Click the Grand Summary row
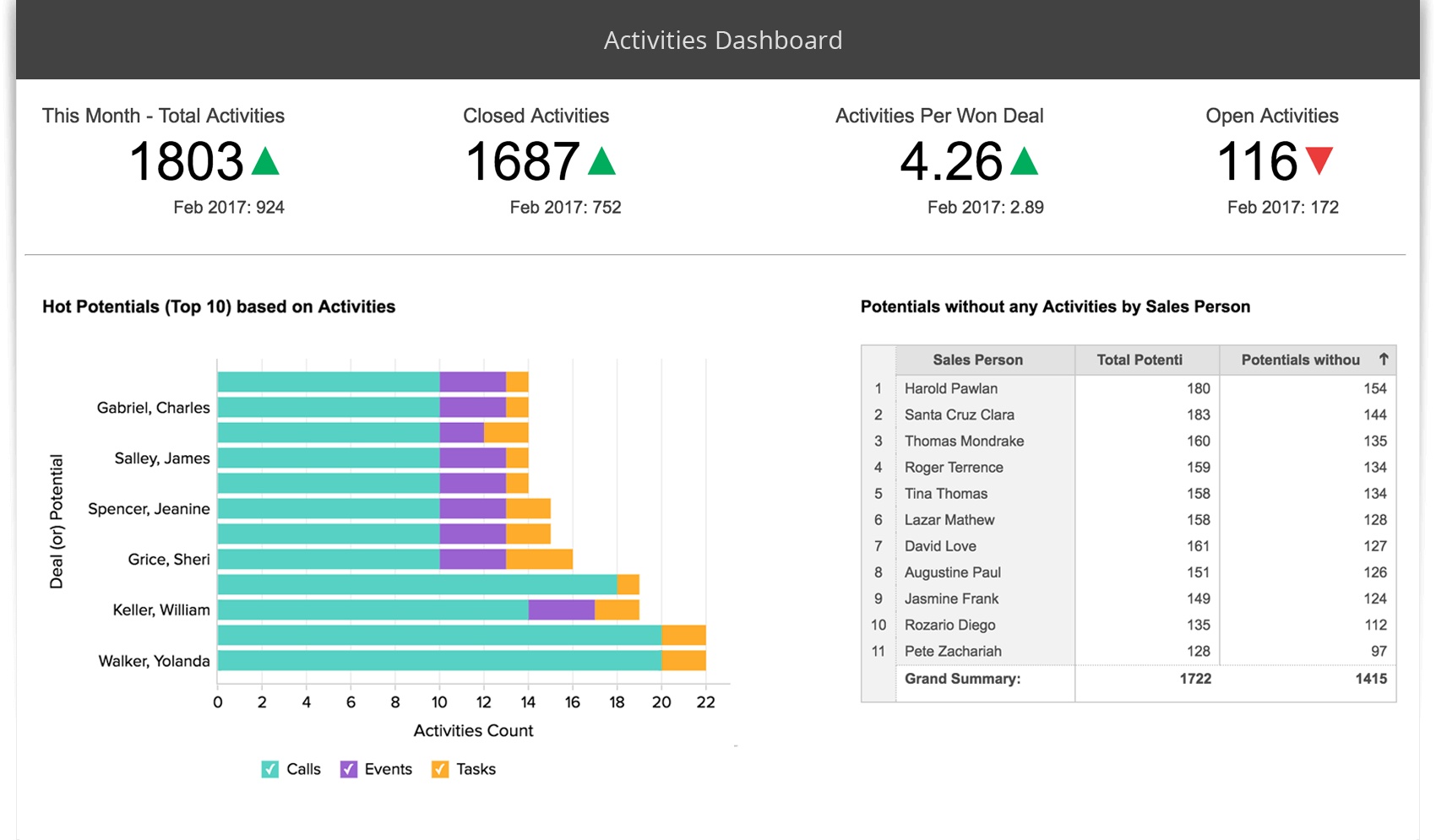This screenshot has width=1436, height=840. (962, 678)
